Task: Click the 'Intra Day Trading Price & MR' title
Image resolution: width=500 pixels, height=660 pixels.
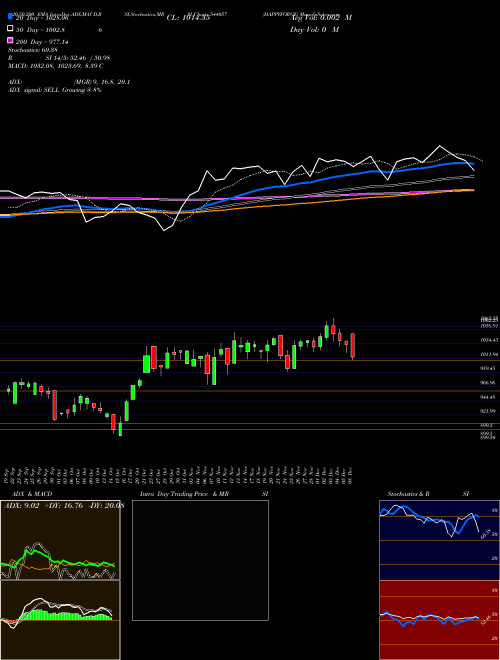Action: [184, 494]
